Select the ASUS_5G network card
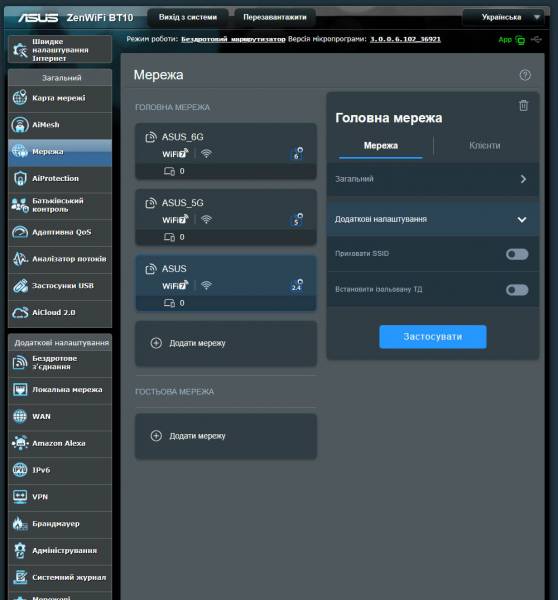Image resolution: width=558 pixels, height=600 pixels. (226, 217)
